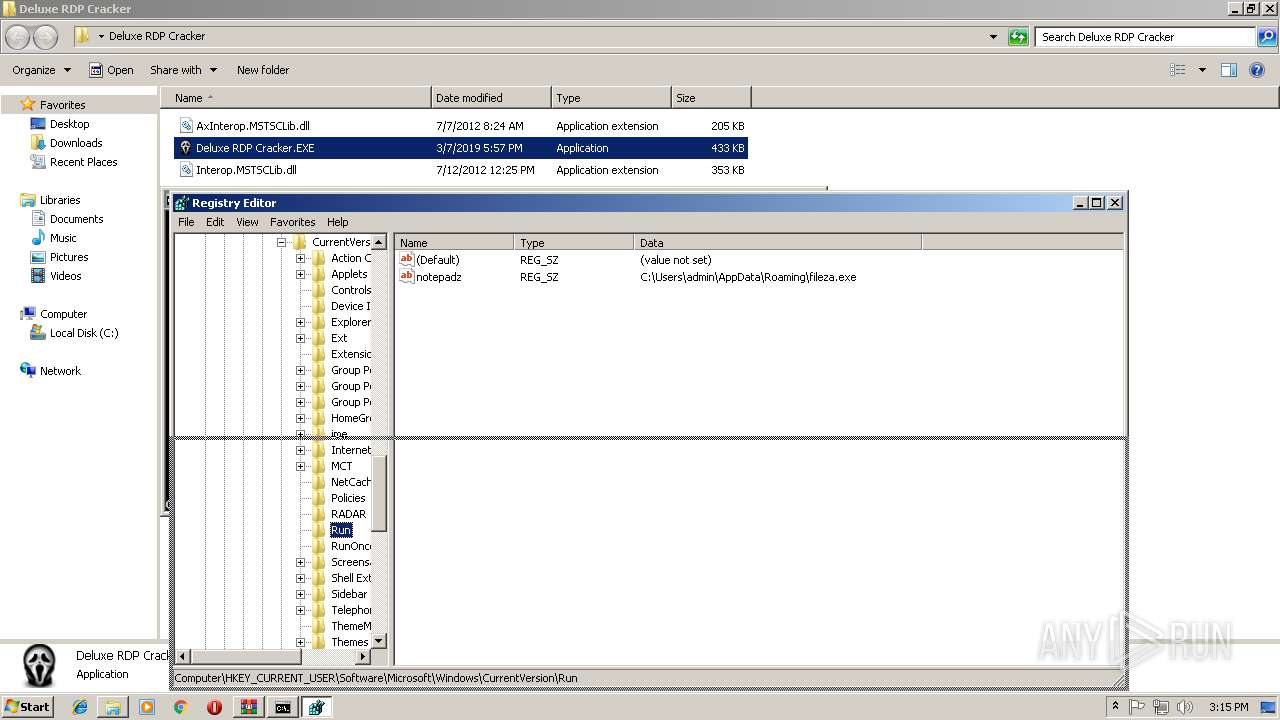Select the (Default) registry value
Viewport: 1280px width, 720px height.
pos(429,260)
